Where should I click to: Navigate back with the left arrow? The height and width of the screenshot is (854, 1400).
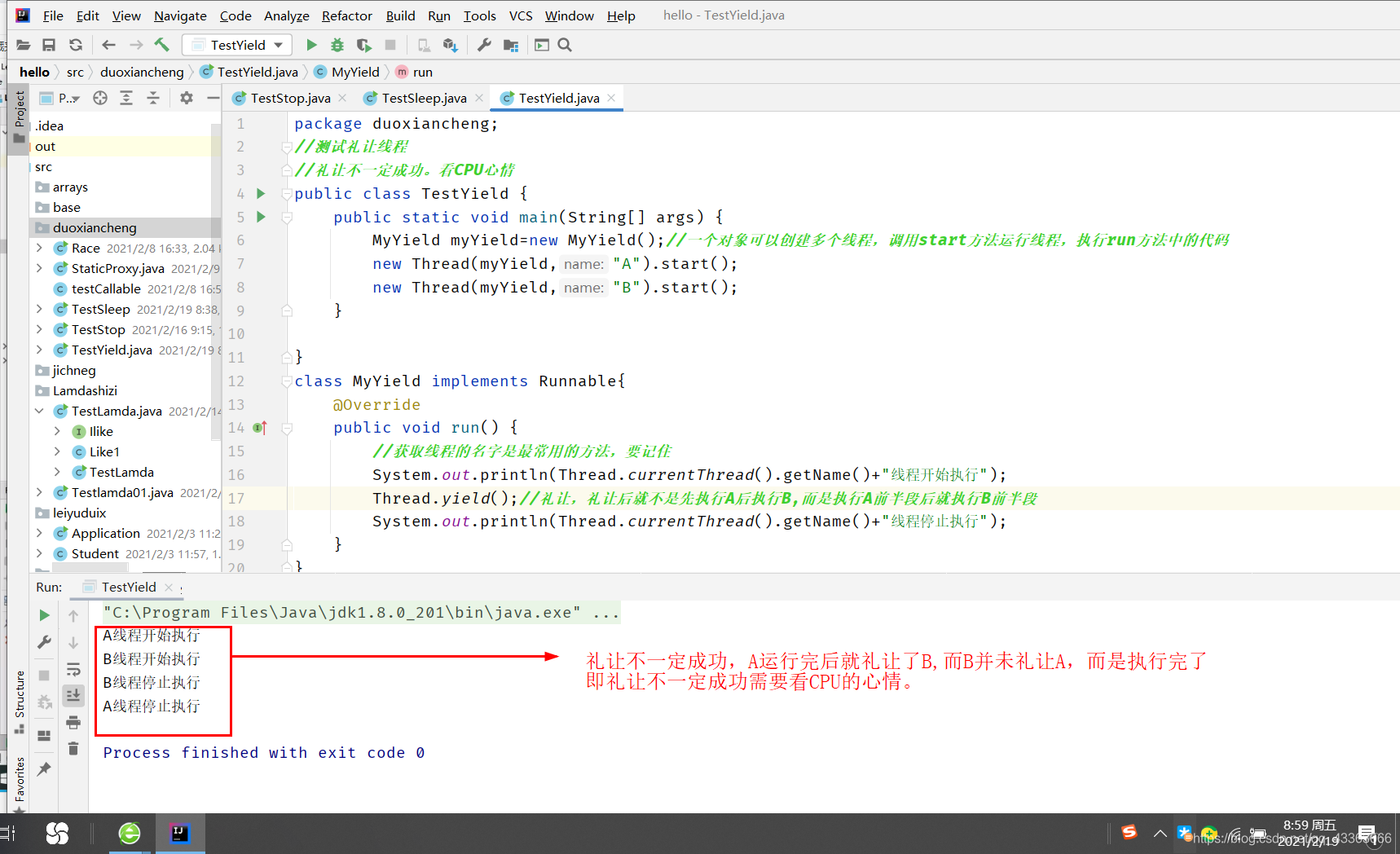point(109,45)
